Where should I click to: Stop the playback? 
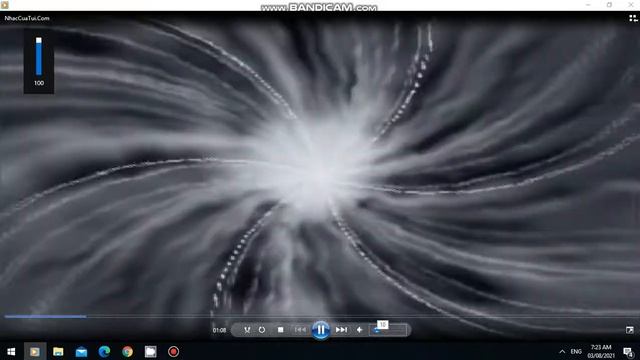pyautogui.click(x=280, y=330)
